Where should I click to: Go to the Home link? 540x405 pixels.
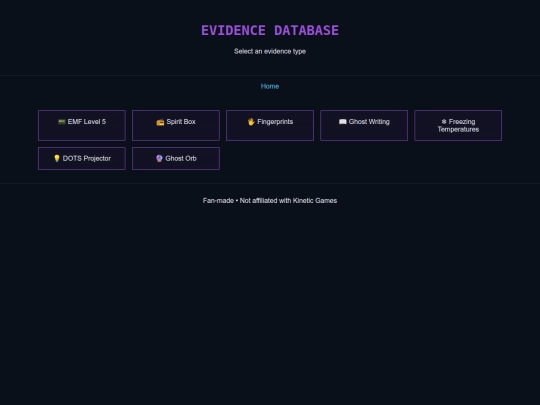click(270, 86)
